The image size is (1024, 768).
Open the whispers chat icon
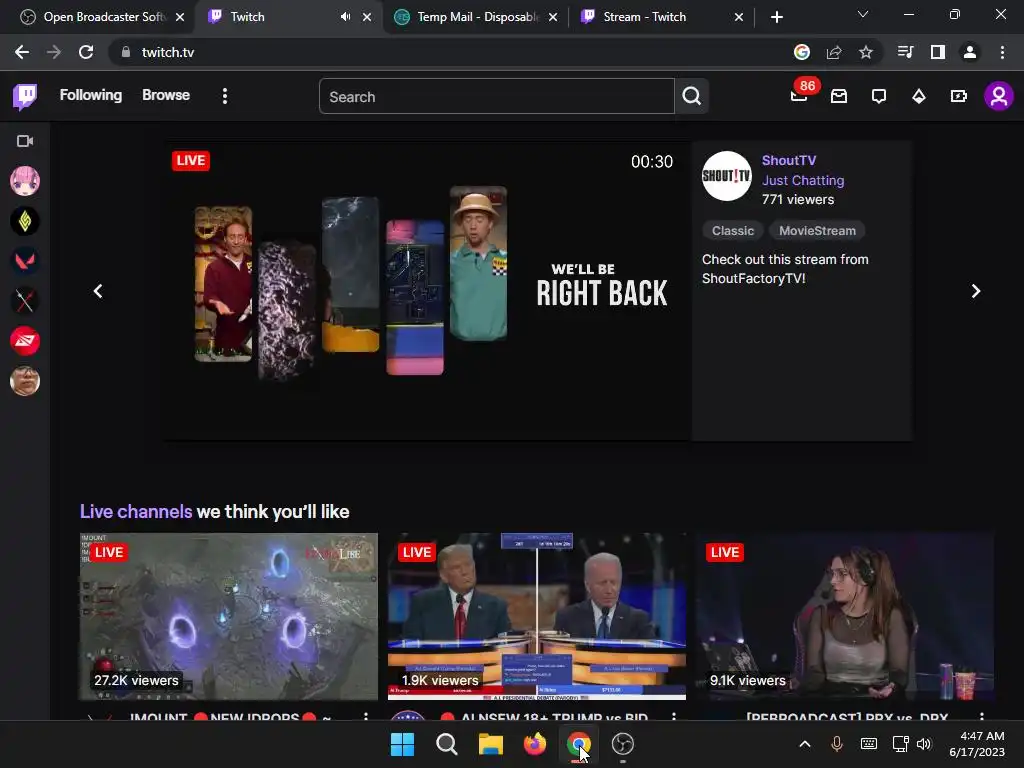click(879, 97)
